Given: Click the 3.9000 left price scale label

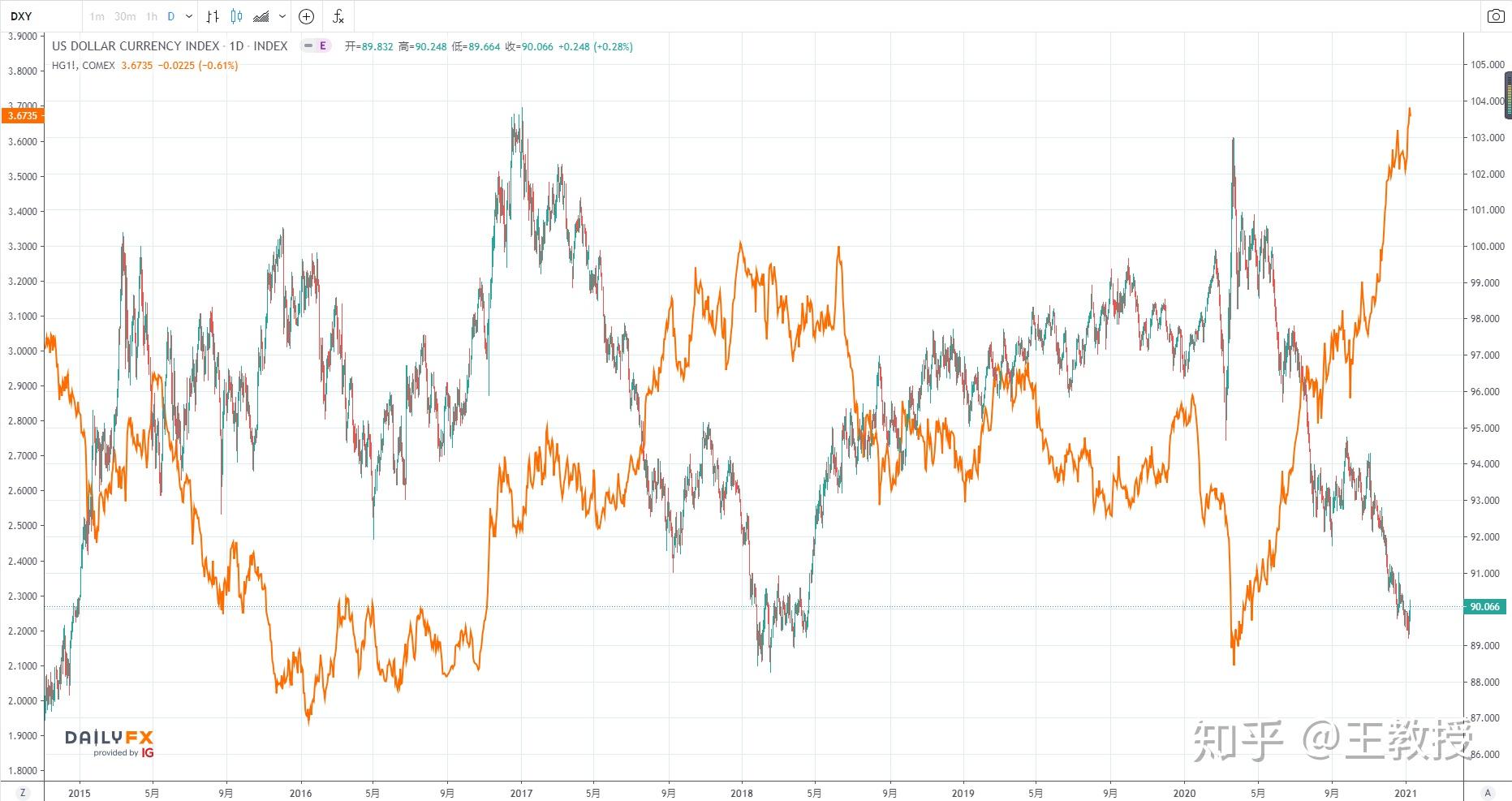Looking at the screenshot, I should (22, 36).
